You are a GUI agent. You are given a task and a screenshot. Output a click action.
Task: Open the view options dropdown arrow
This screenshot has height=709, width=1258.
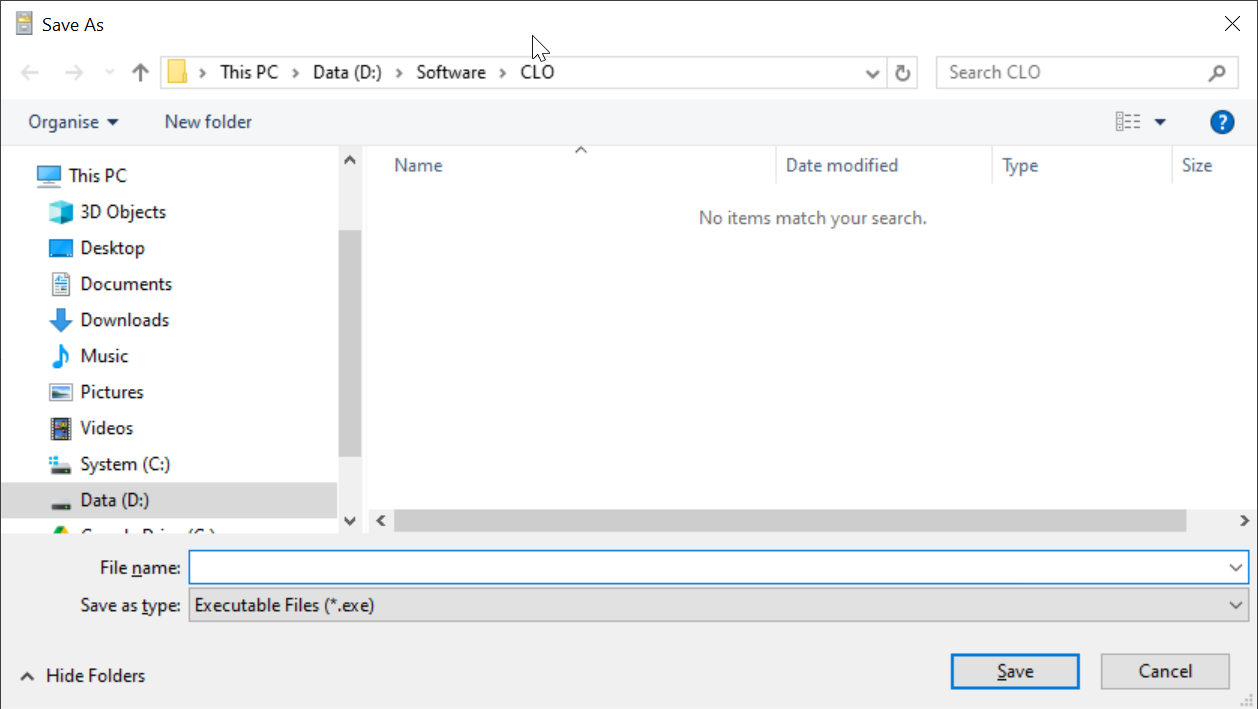(x=1160, y=122)
